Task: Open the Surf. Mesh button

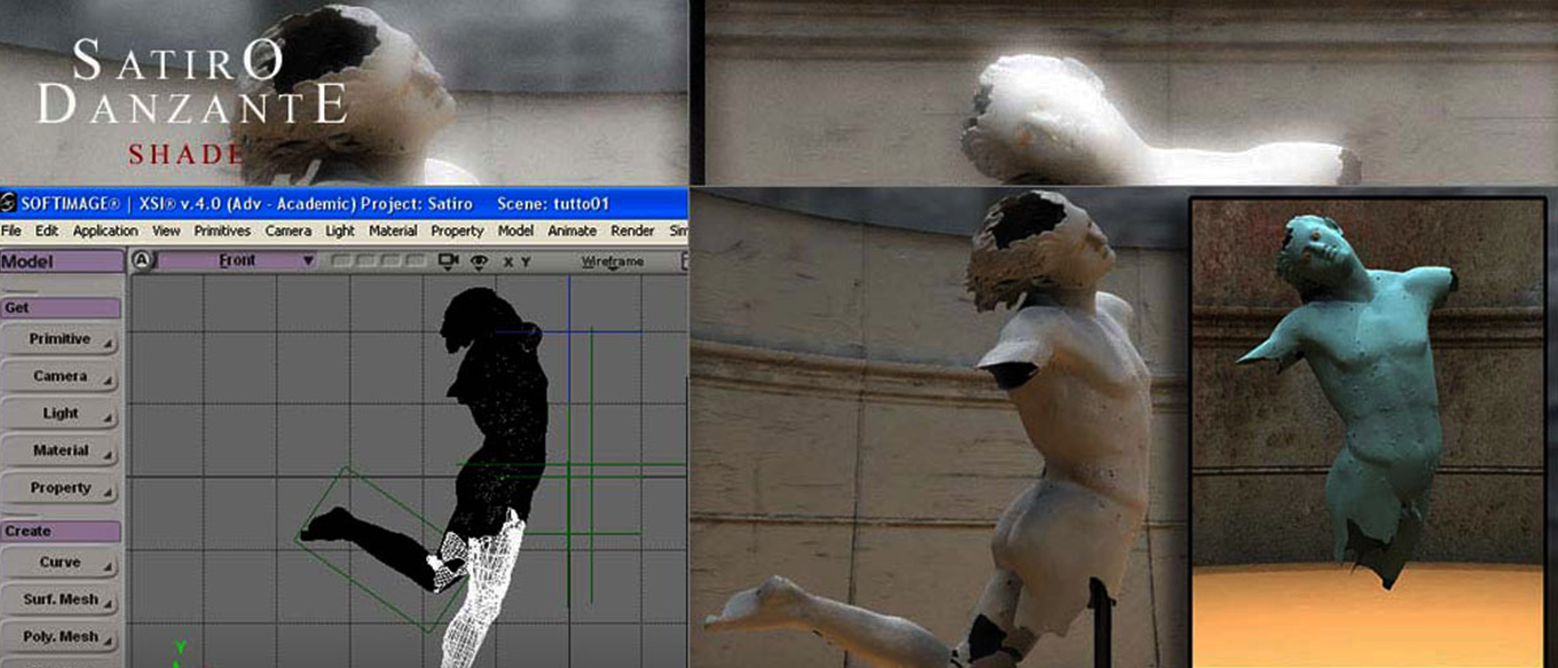Action: (60, 600)
